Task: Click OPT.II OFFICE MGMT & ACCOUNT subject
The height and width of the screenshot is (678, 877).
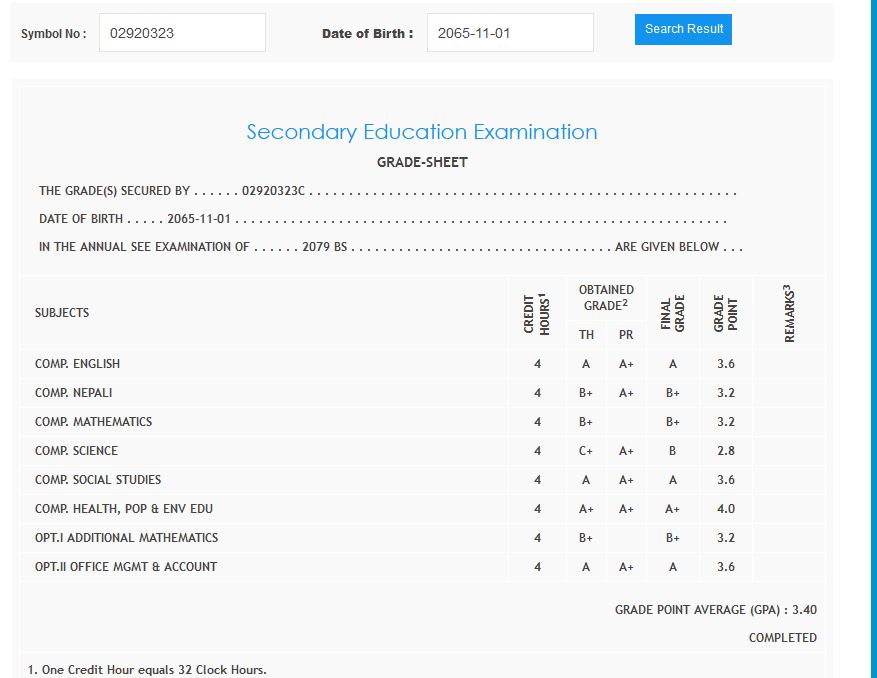Action: point(125,567)
